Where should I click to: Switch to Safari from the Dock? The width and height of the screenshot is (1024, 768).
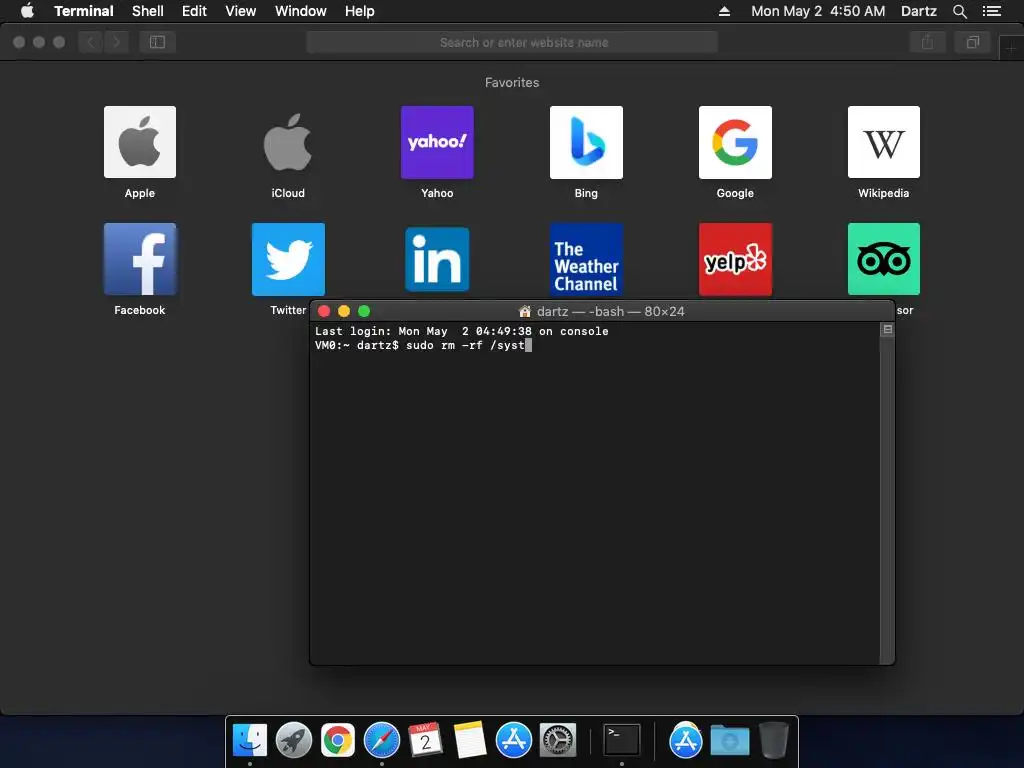coord(382,741)
